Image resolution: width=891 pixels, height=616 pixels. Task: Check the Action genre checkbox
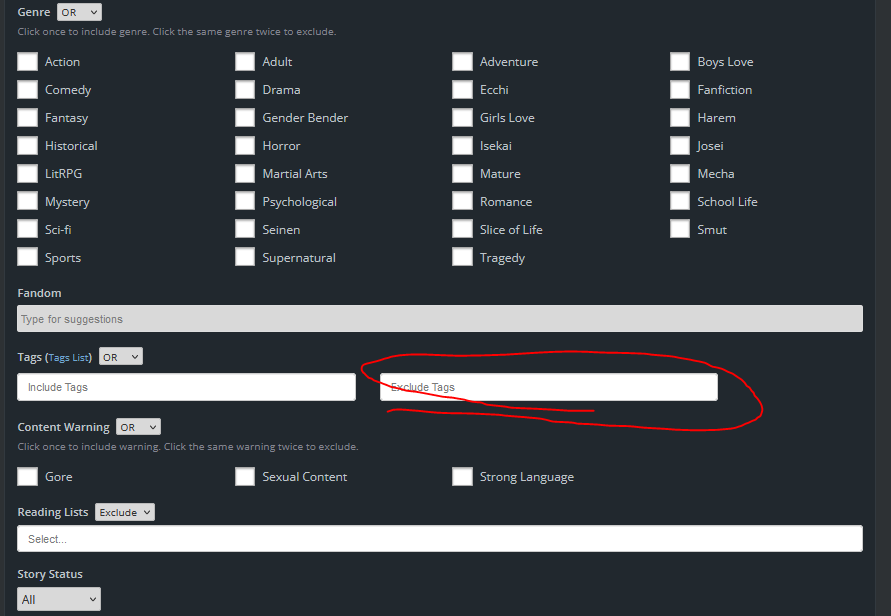tap(28, 62)
